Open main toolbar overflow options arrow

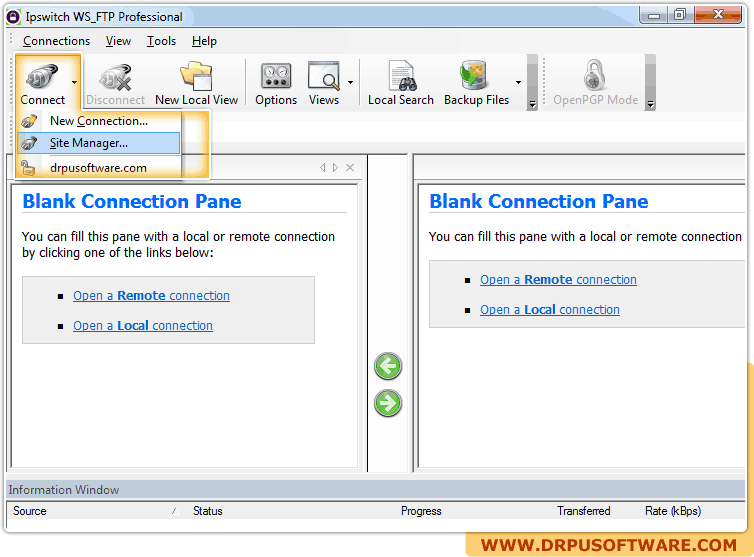click(532, 104)
